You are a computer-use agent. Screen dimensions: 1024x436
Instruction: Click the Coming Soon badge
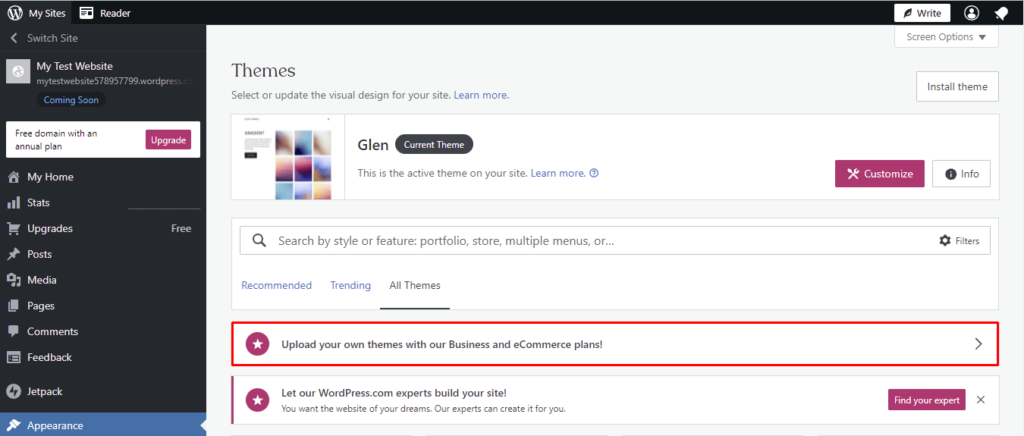[x=71, y=101]
